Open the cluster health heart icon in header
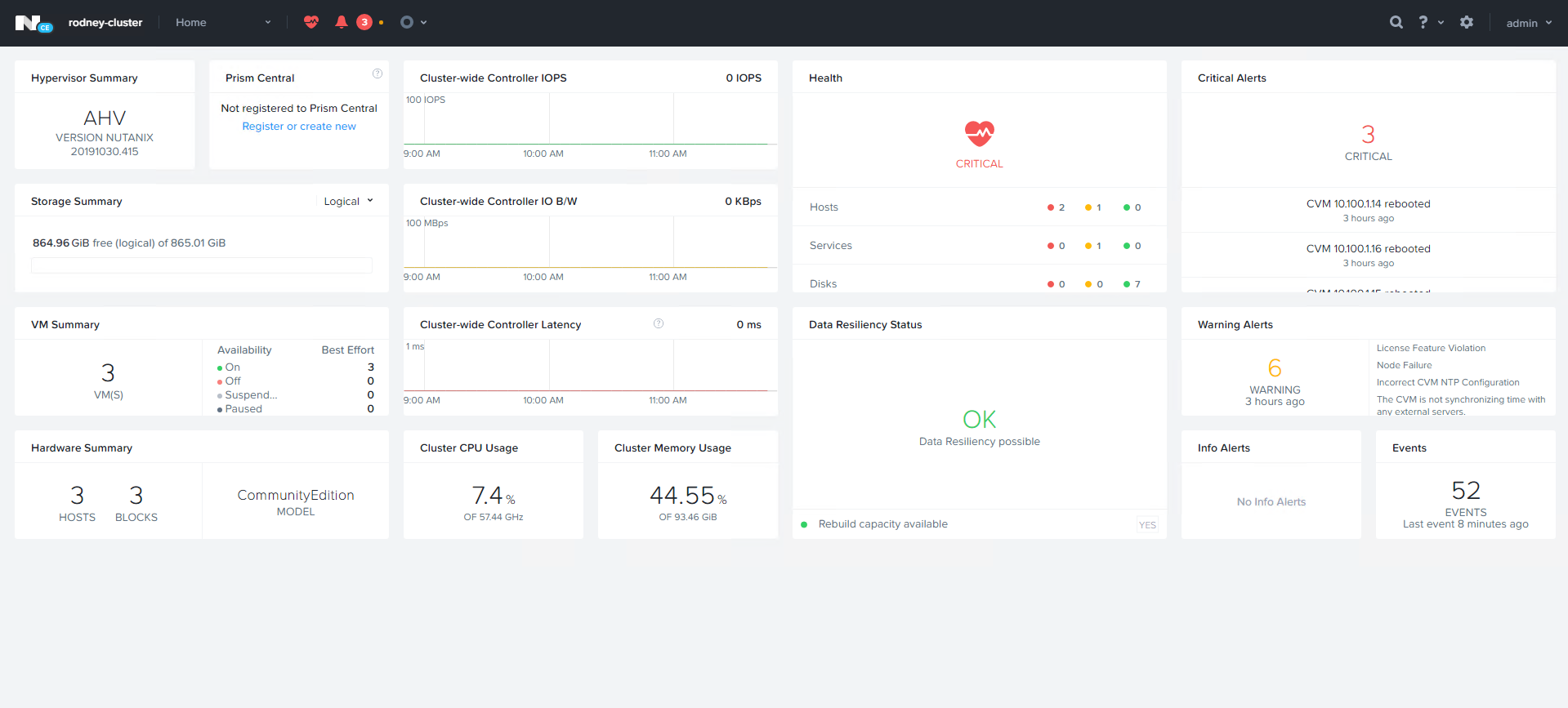The height and width of the screenshot is (708, 1568). click(311, 22)
